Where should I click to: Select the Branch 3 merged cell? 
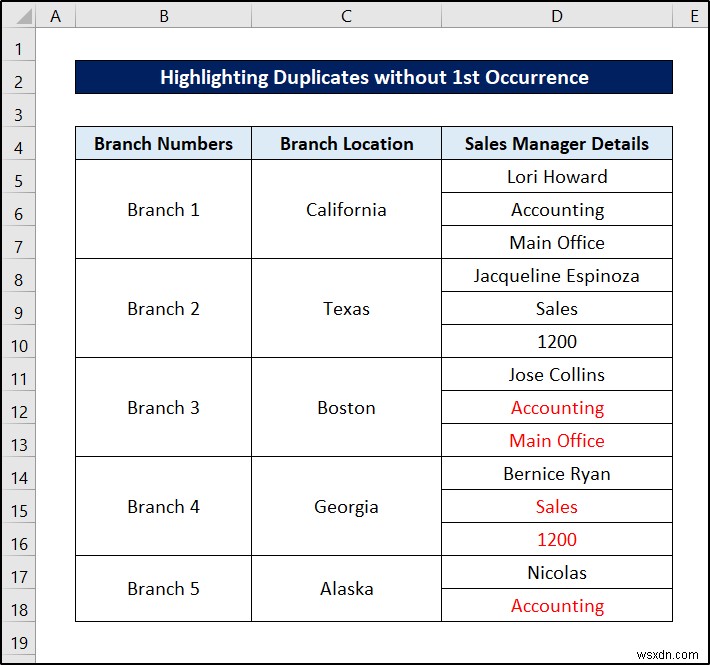163,408
